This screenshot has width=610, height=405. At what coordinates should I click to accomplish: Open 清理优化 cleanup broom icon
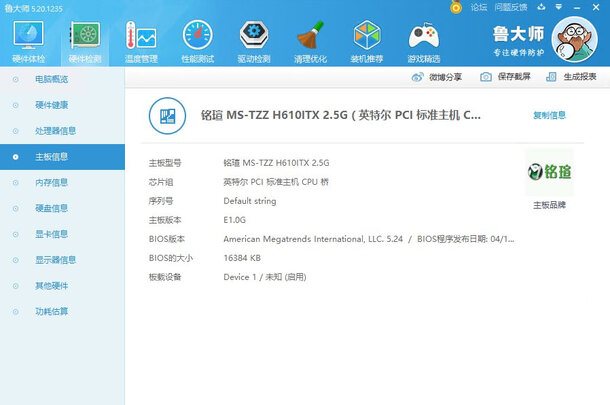[x=310, y=40]
